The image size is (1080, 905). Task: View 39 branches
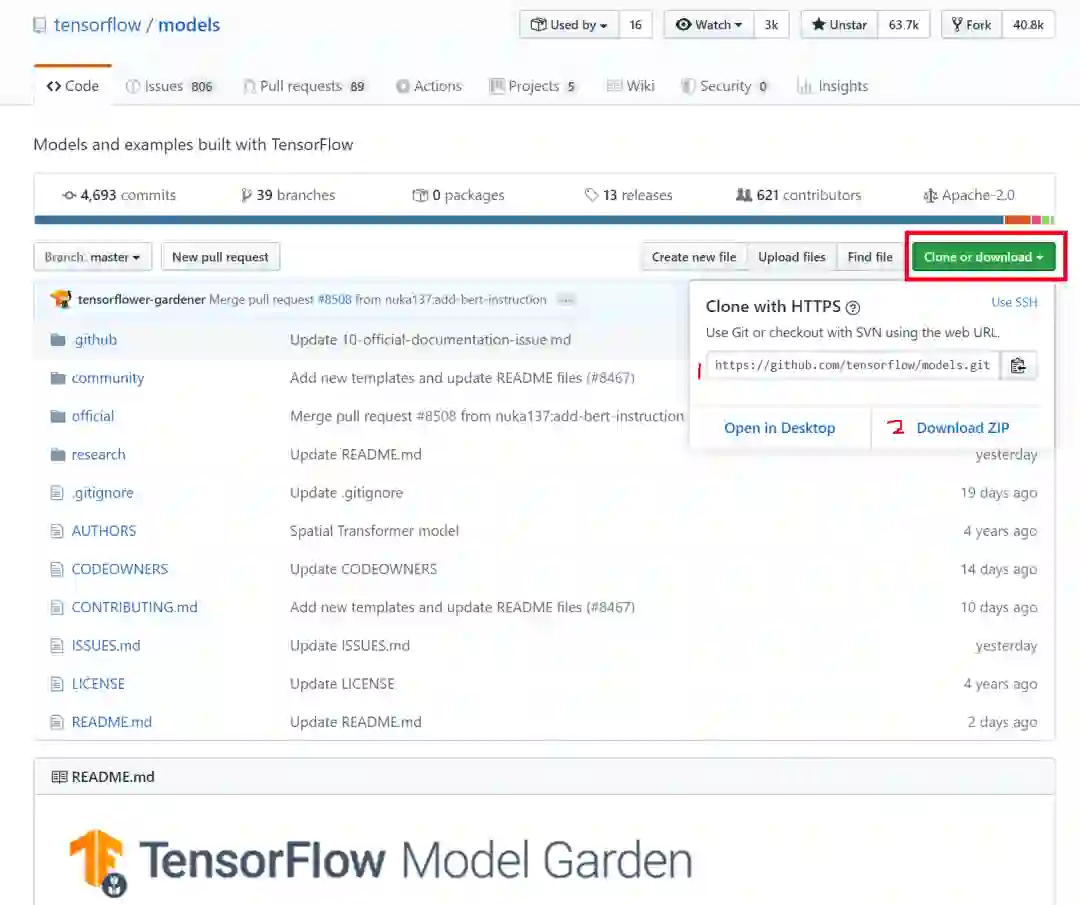point(288,195)
